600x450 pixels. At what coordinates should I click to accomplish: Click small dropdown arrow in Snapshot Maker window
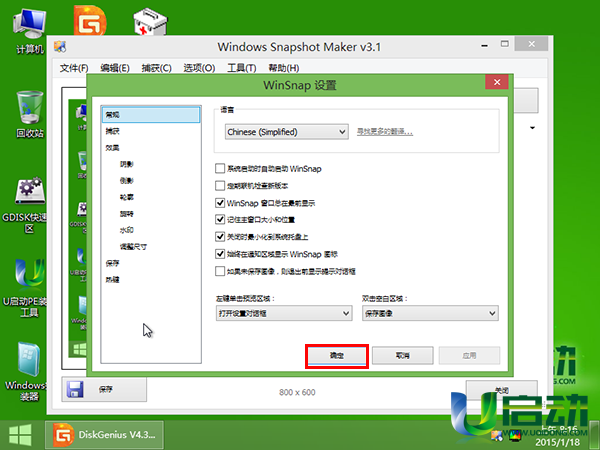pos(532,127)
